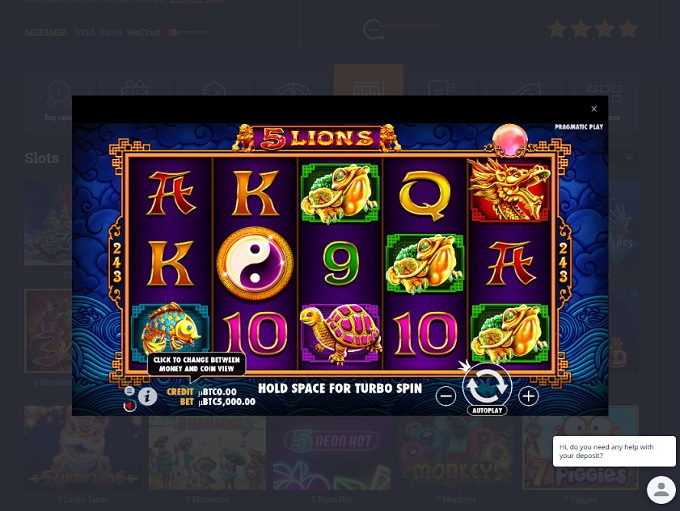Increase the bet with the plus button
The image size is (680, 511).
tap(528, 396)
